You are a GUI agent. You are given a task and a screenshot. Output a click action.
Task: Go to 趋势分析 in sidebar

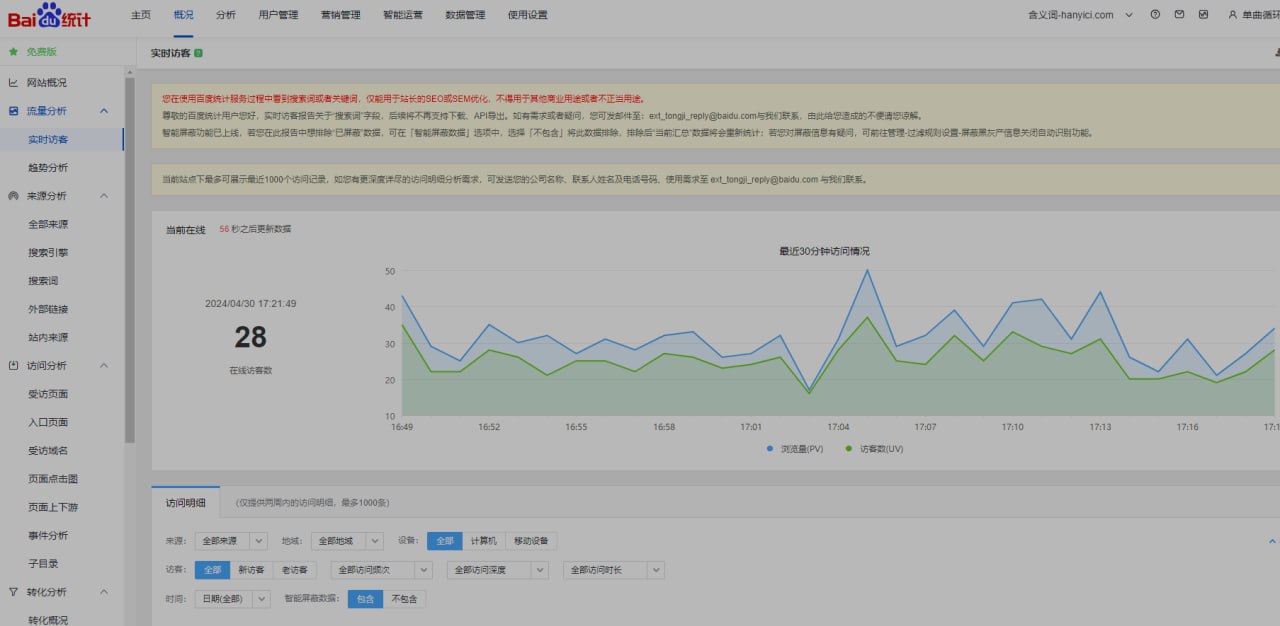point(48,168)
